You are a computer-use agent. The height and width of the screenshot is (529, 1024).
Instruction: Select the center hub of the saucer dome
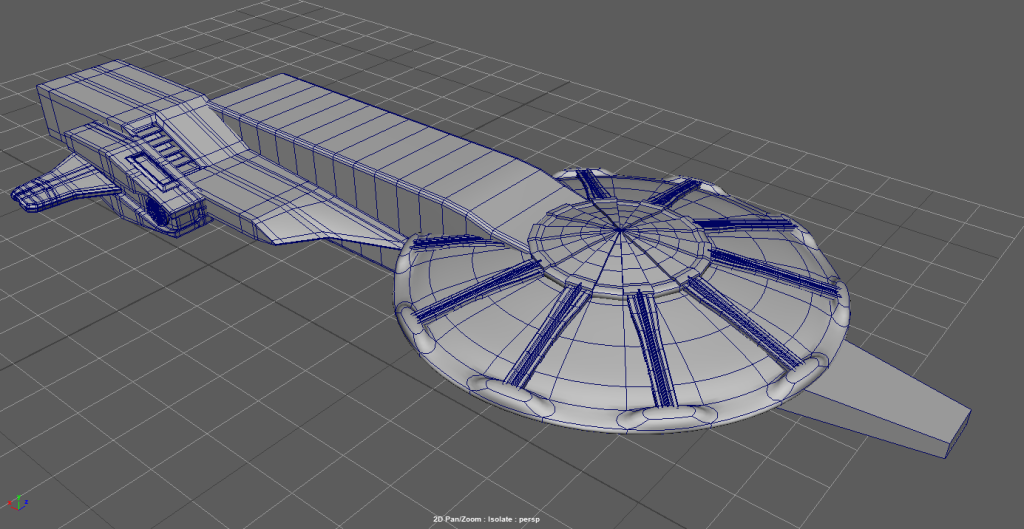tap(618, 248)
